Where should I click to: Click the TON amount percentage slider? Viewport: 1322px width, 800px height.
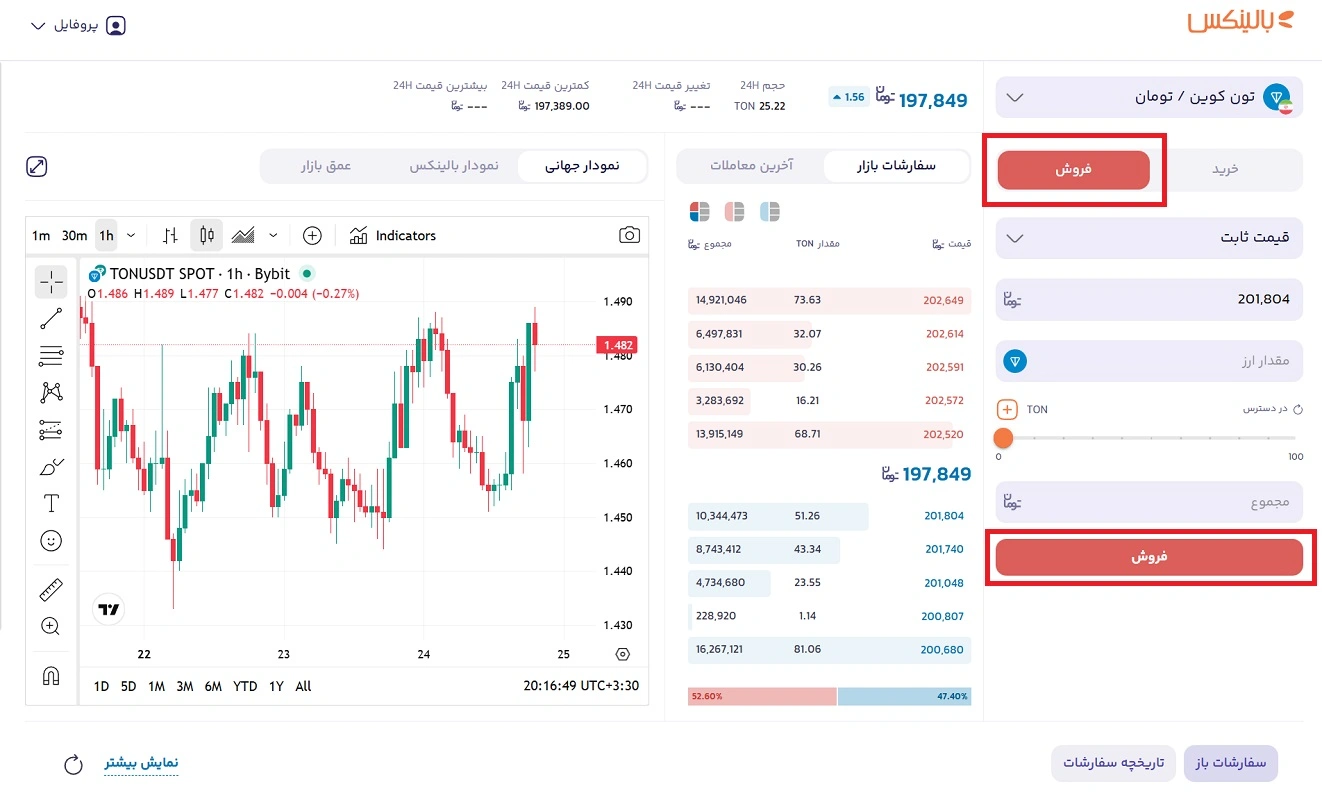pos(1004,438)
